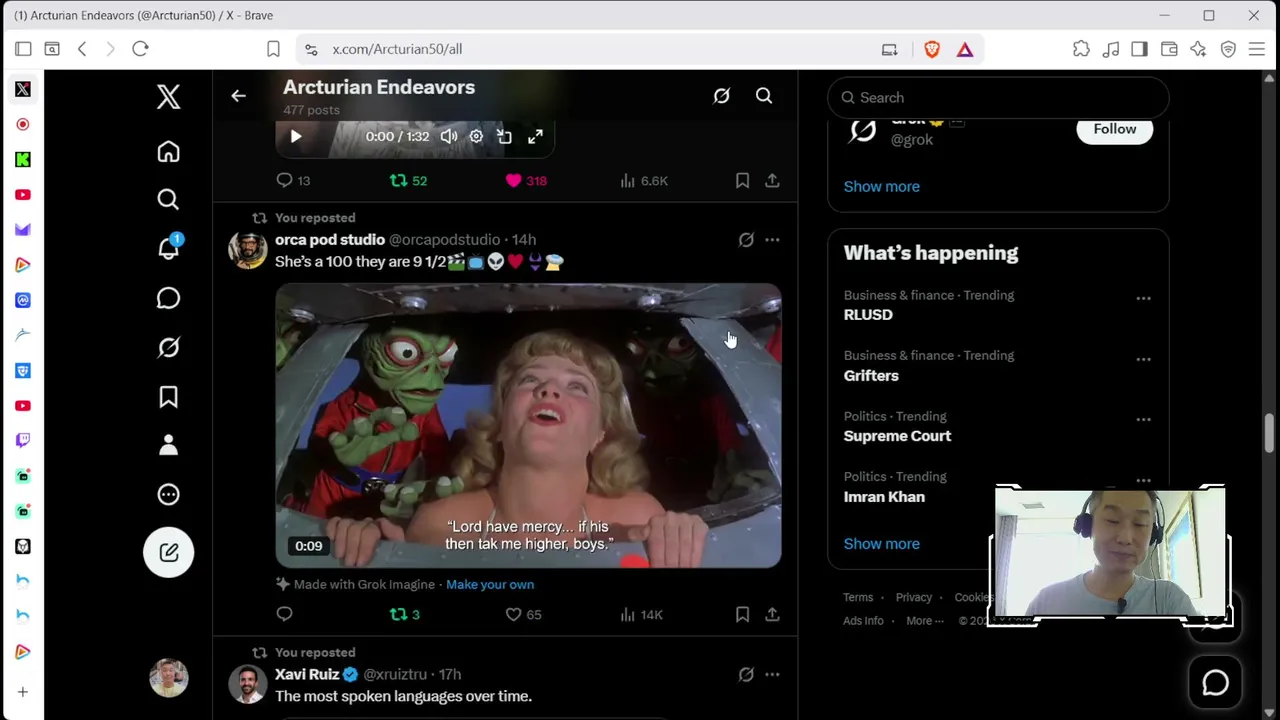
Task: Open the Profile person icon in navigation
Action: (x=168, y=445)
